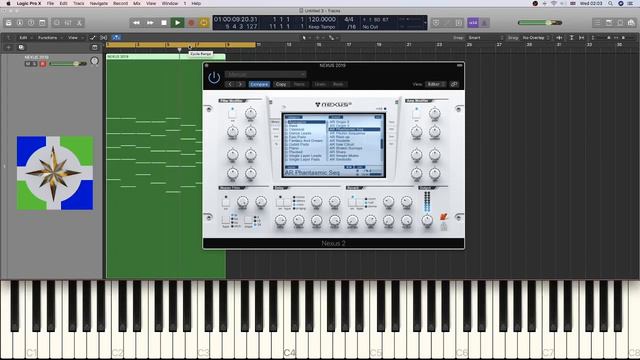Click the Copy button in plugin header
The width and height of the screenshot is (640, 360).
pos(281,84)
